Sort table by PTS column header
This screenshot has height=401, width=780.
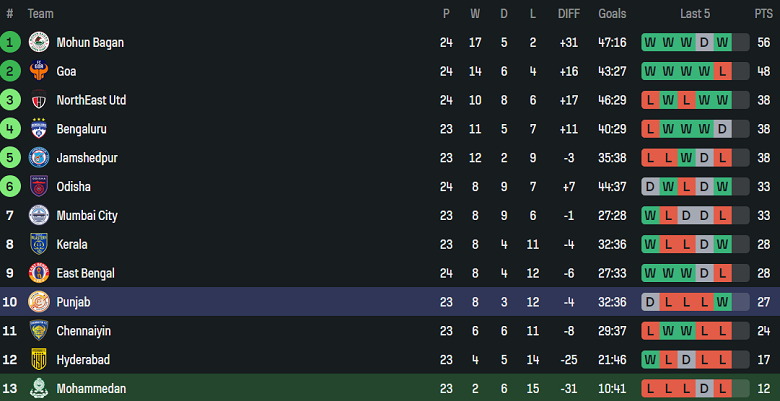[763, 13]
